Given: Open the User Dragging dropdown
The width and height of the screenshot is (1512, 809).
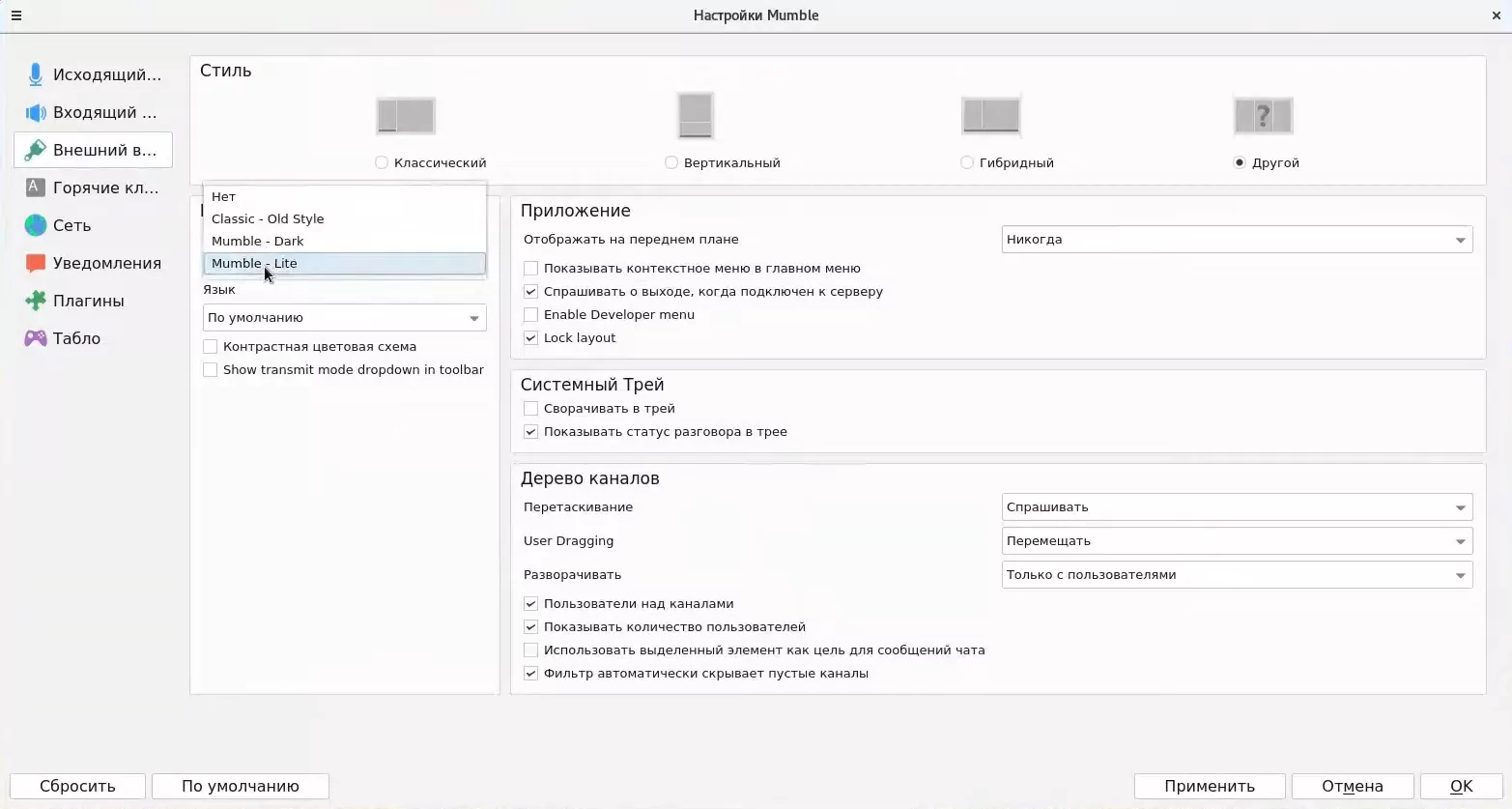Looking at the screenshot, I should tap(1237, 541).
